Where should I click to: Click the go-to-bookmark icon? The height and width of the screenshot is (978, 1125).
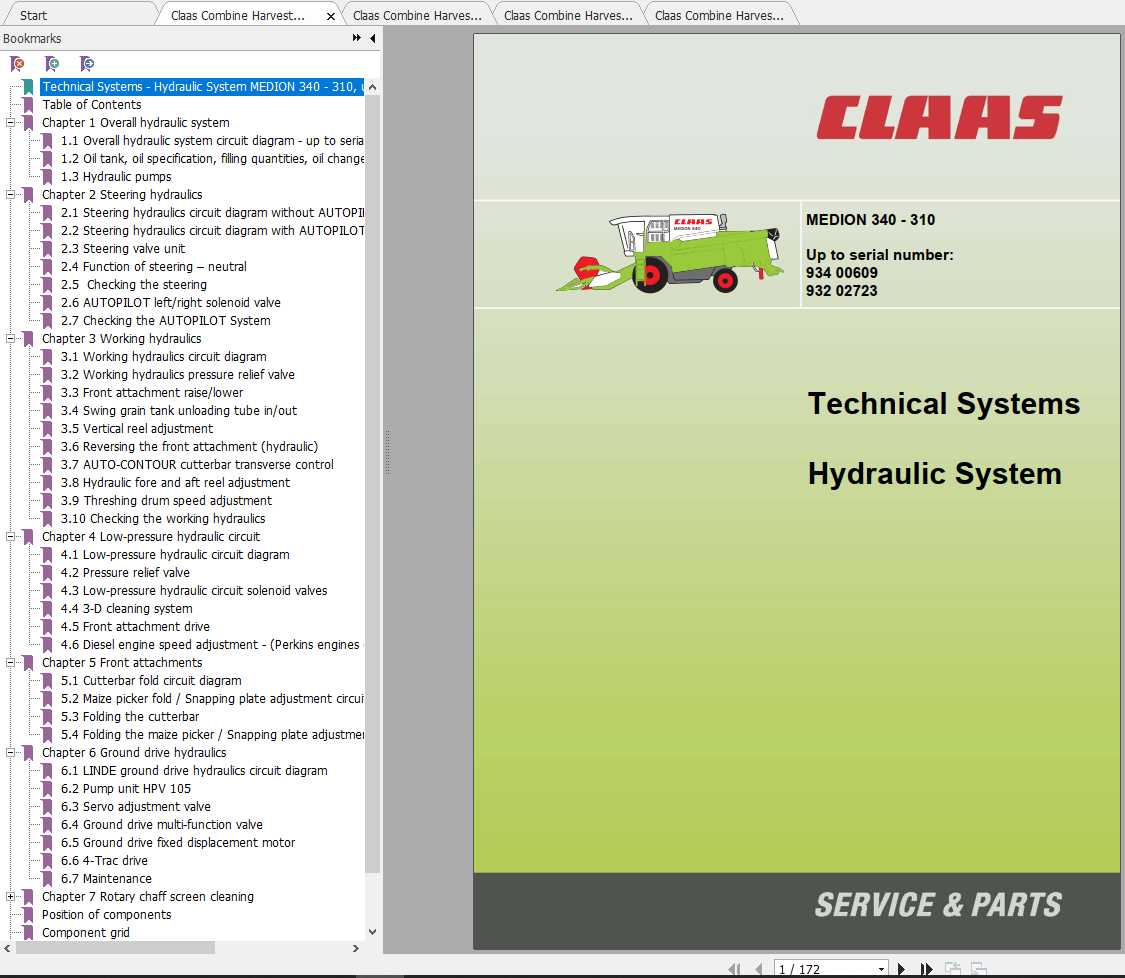coord(87,63)
